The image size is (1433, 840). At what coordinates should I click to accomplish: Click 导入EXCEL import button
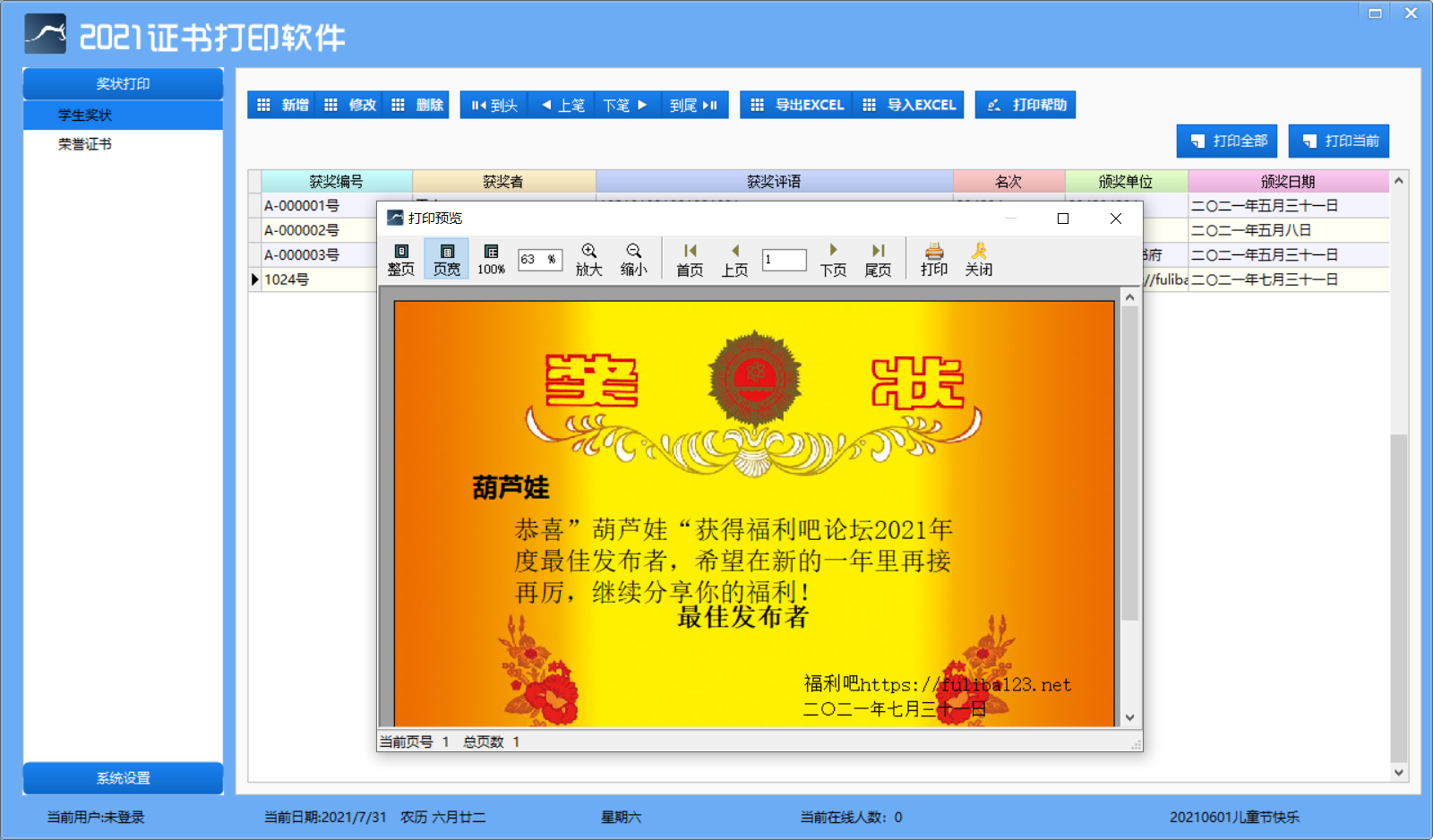click(x=908, y=105)
